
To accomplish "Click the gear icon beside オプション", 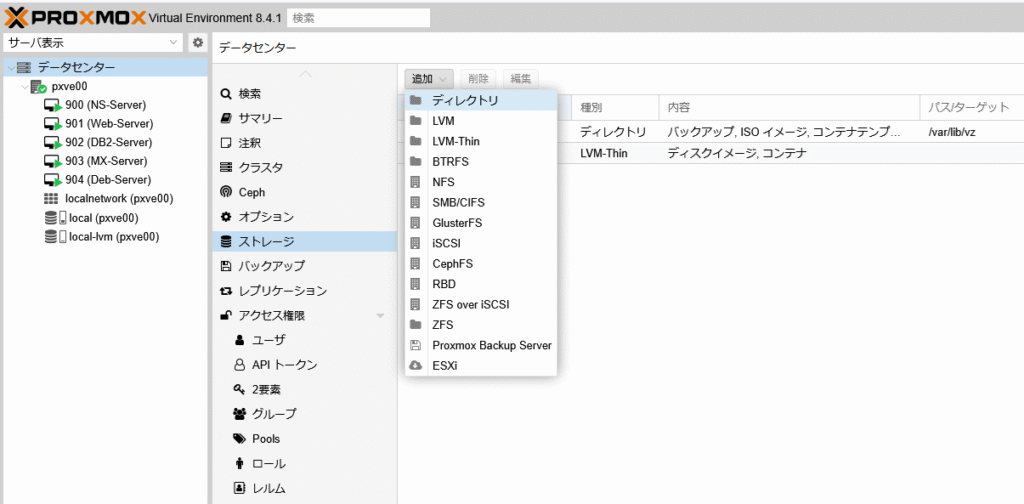I will coord(226,217).
